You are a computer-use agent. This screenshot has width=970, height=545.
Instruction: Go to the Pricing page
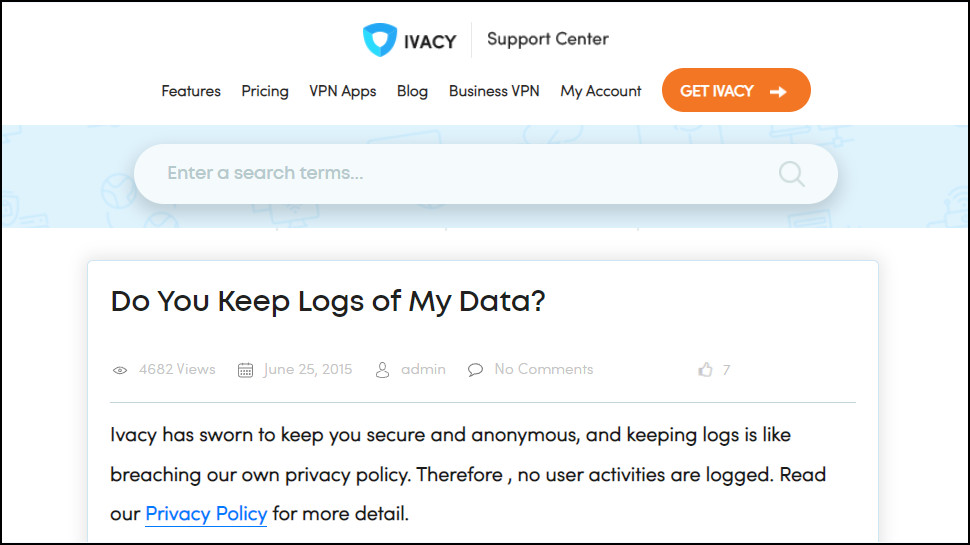[265, 91]
